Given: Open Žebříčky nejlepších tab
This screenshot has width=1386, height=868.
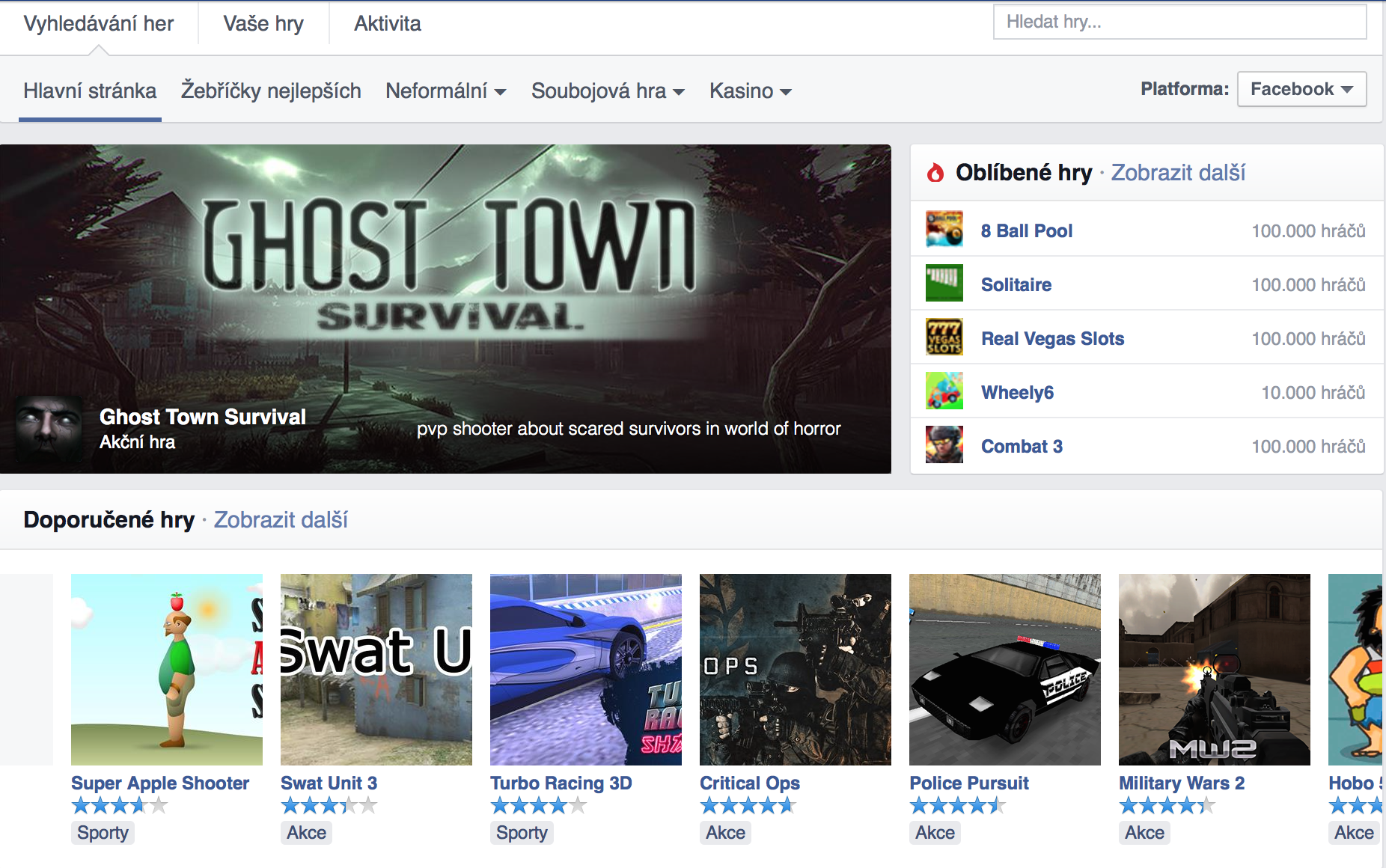Looking at the screenshot, I should click(x=271, y=91).
